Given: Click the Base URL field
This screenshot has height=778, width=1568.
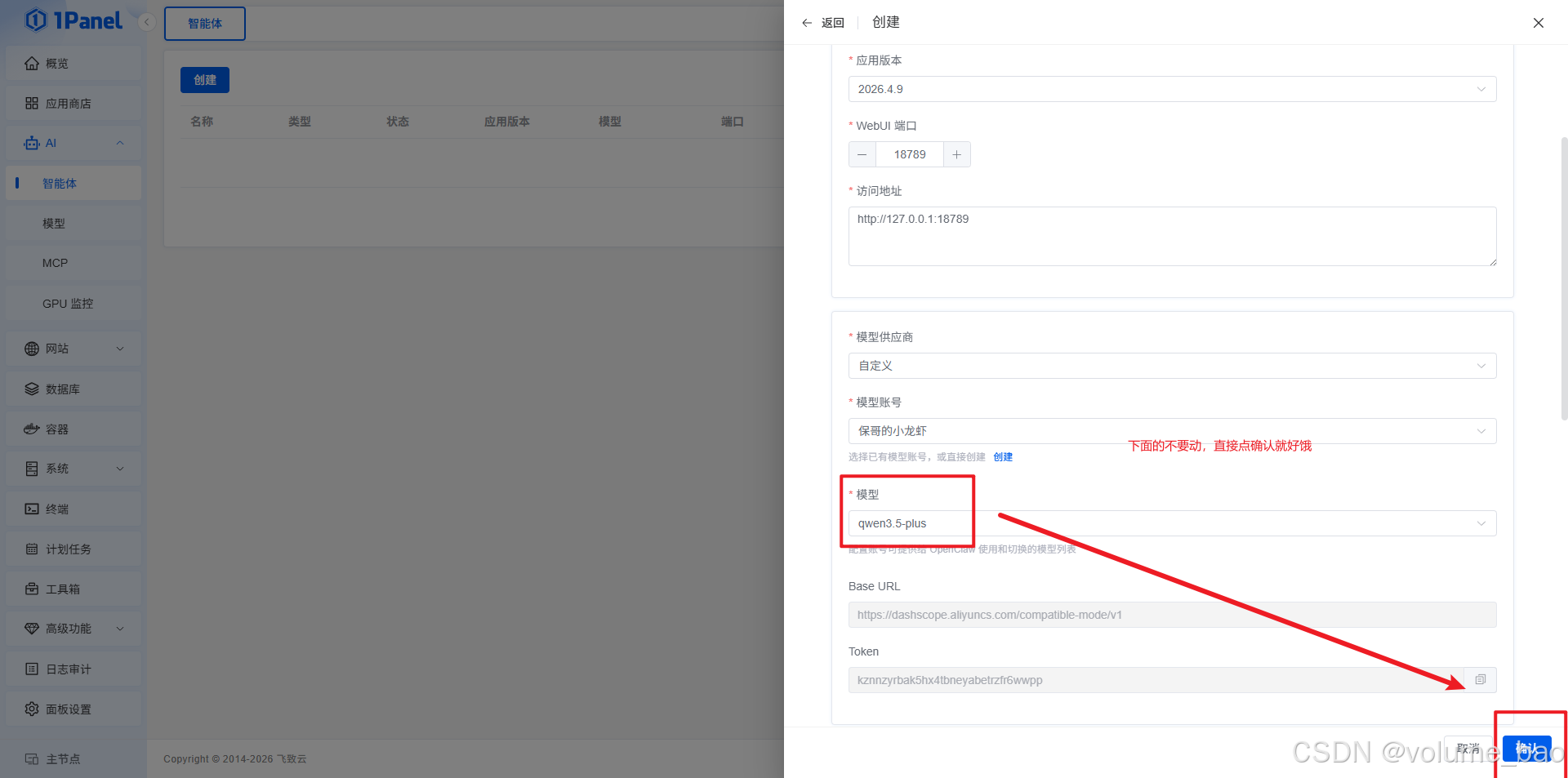Looking at the screenshot, I should tap(1172, 615).
